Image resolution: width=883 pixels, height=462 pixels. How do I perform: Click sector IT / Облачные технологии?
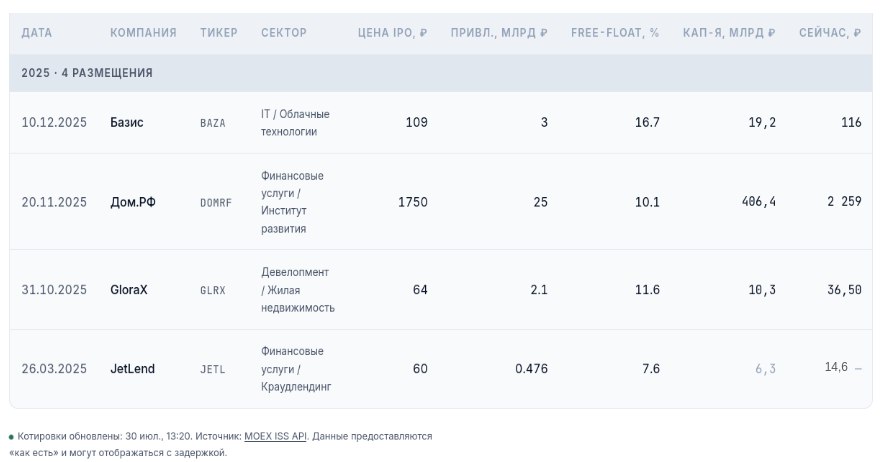point(295,122)
